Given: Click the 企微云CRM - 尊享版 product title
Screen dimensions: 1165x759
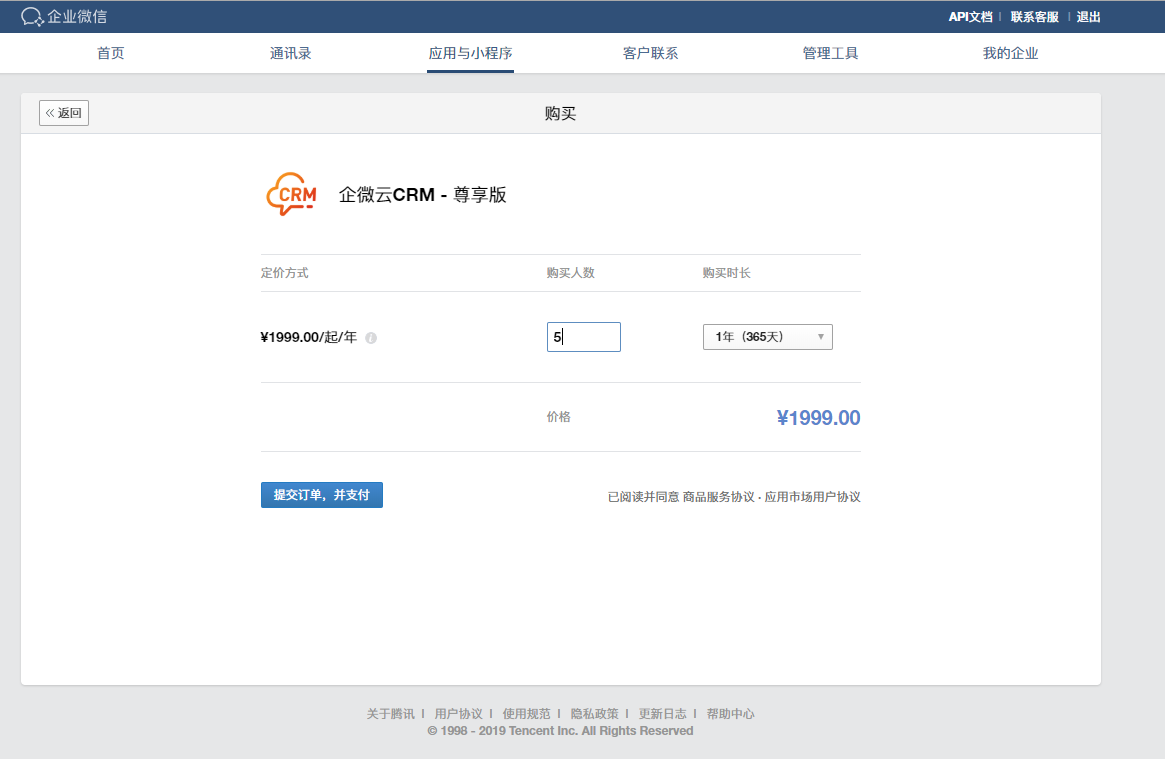Looking at the screenshot, I should [423, 195].
